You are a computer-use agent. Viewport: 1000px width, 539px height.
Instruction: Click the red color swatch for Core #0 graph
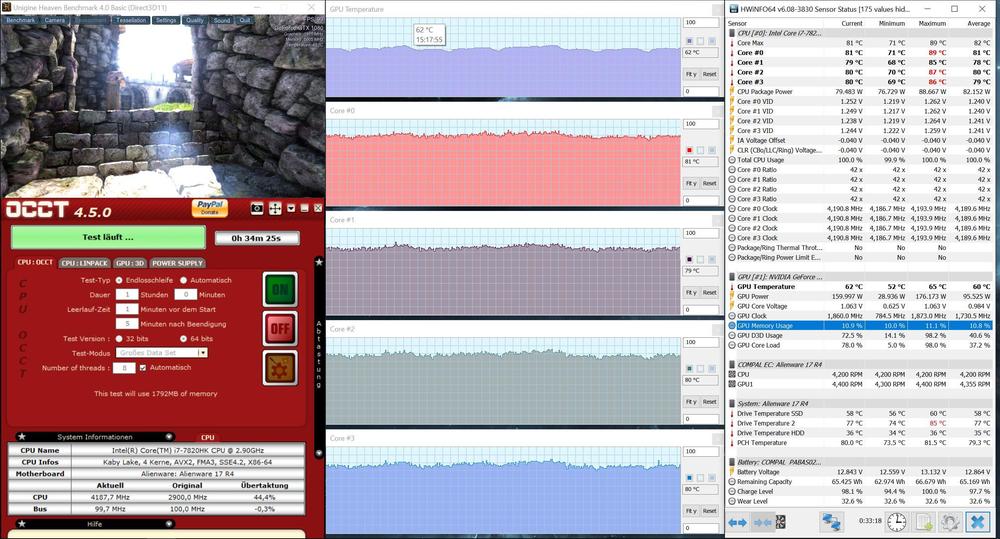point(688,151)
